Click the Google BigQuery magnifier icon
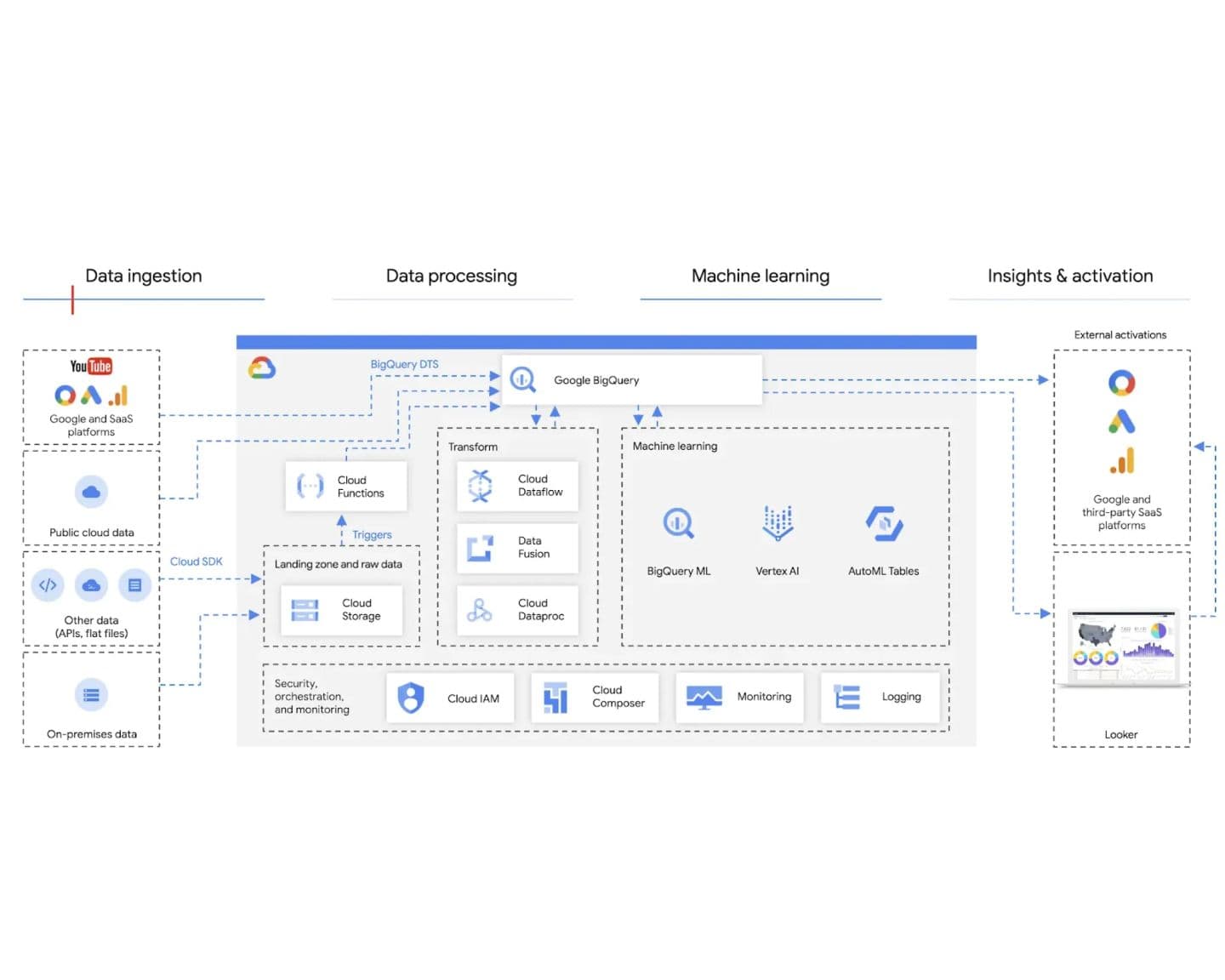Screen dimensions: 1225x980 pyautogui.click(x=523, y=379)
